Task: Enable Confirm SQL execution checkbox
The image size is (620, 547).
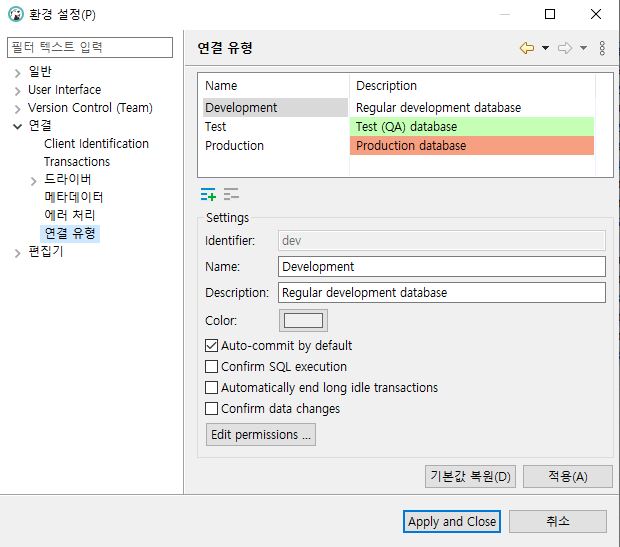Action: click(x=212, y=367)
